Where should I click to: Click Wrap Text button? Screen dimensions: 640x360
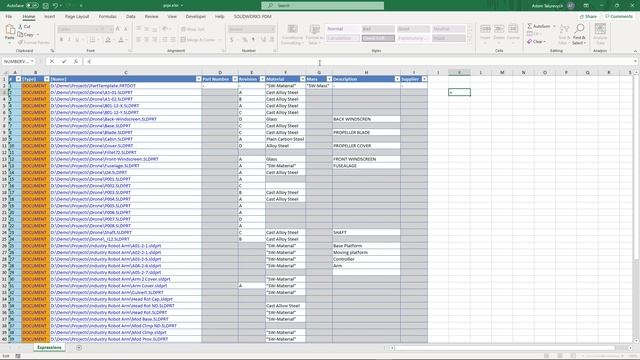193,29
